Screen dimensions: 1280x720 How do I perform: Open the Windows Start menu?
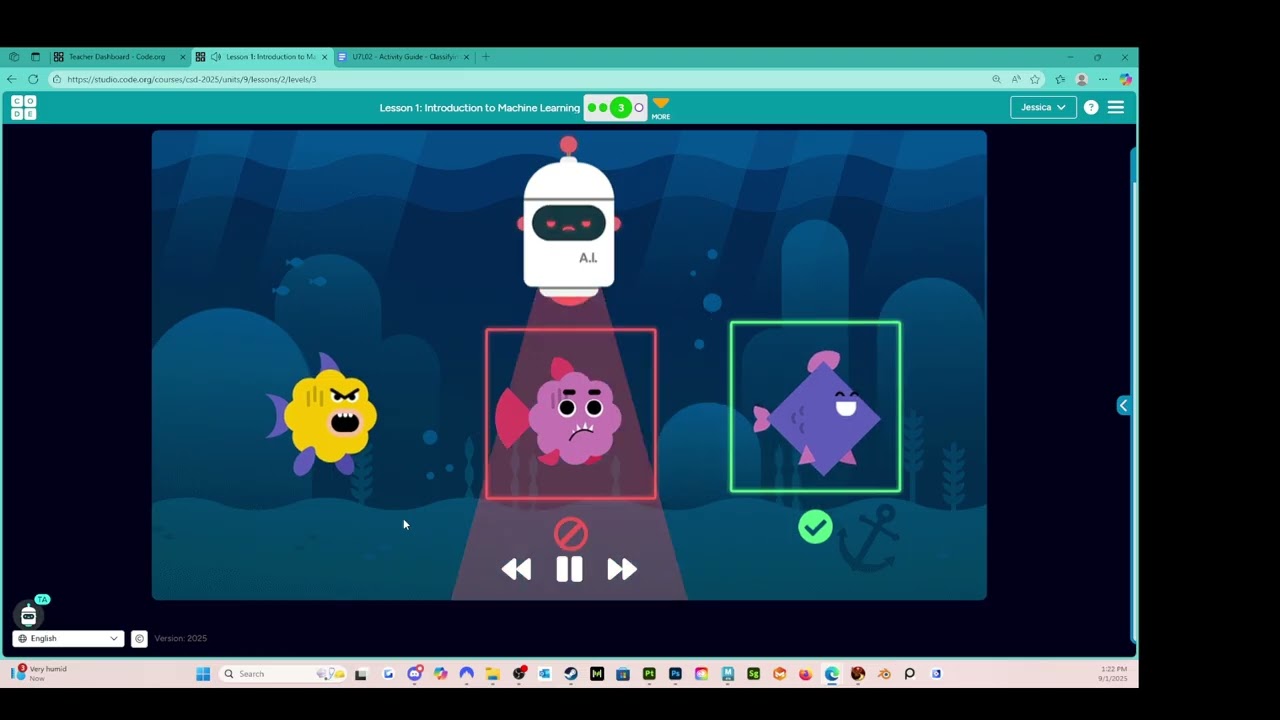tap(203, 674)
